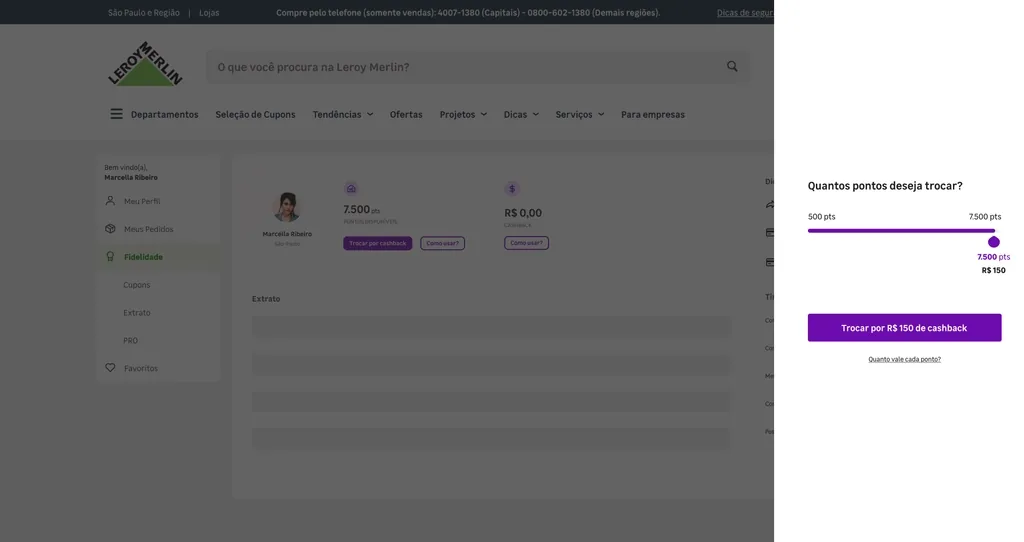Select PRO in the sidebar
1024x542 pixels.
(131, 340)
